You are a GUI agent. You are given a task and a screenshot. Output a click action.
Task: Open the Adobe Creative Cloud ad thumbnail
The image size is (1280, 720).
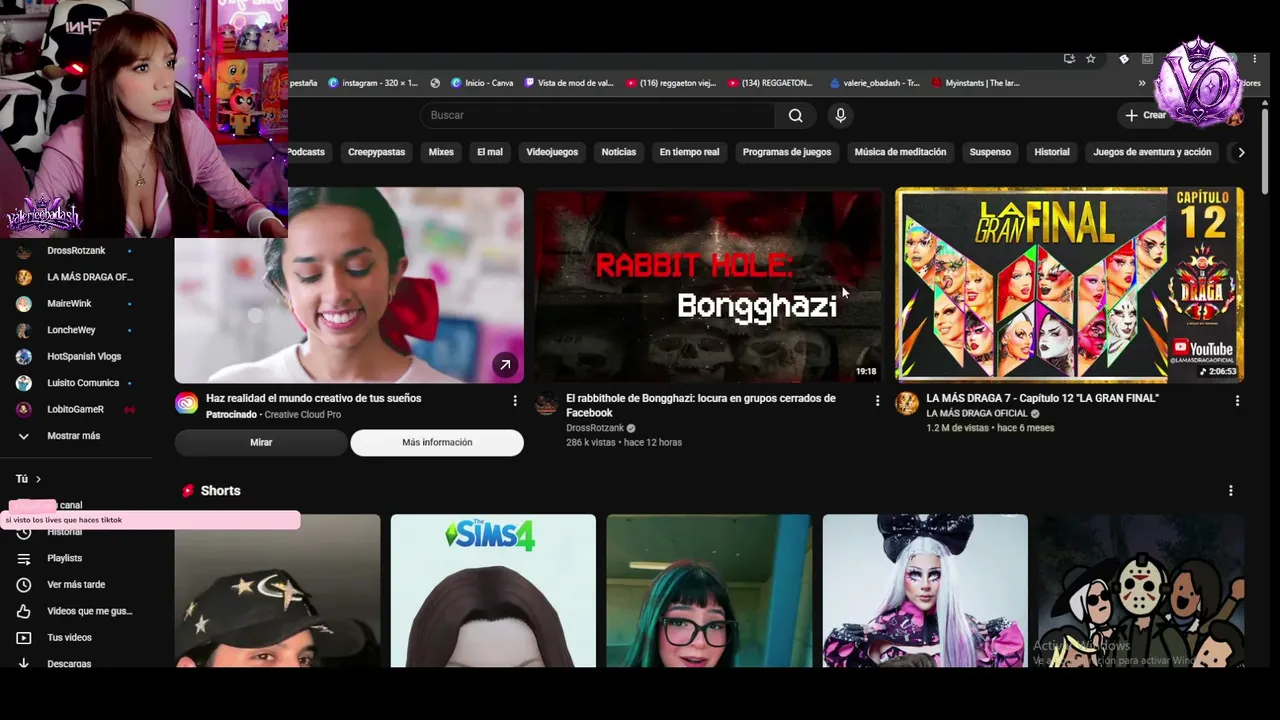pyautogui.click(x=349, y=285)
